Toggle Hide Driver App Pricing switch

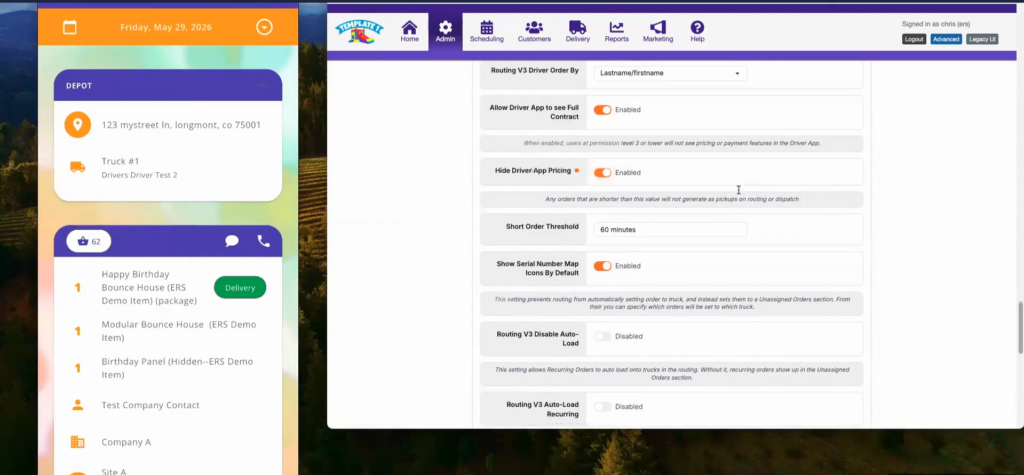[x=602, y=172]
